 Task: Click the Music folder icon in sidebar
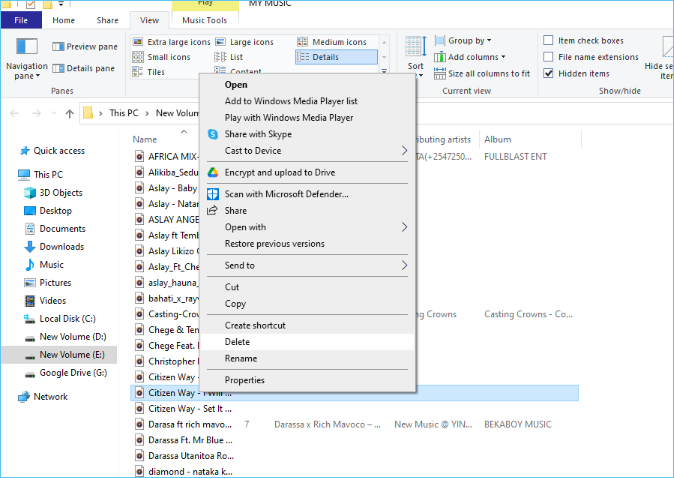pyautogui.click(x=29, y=265)
